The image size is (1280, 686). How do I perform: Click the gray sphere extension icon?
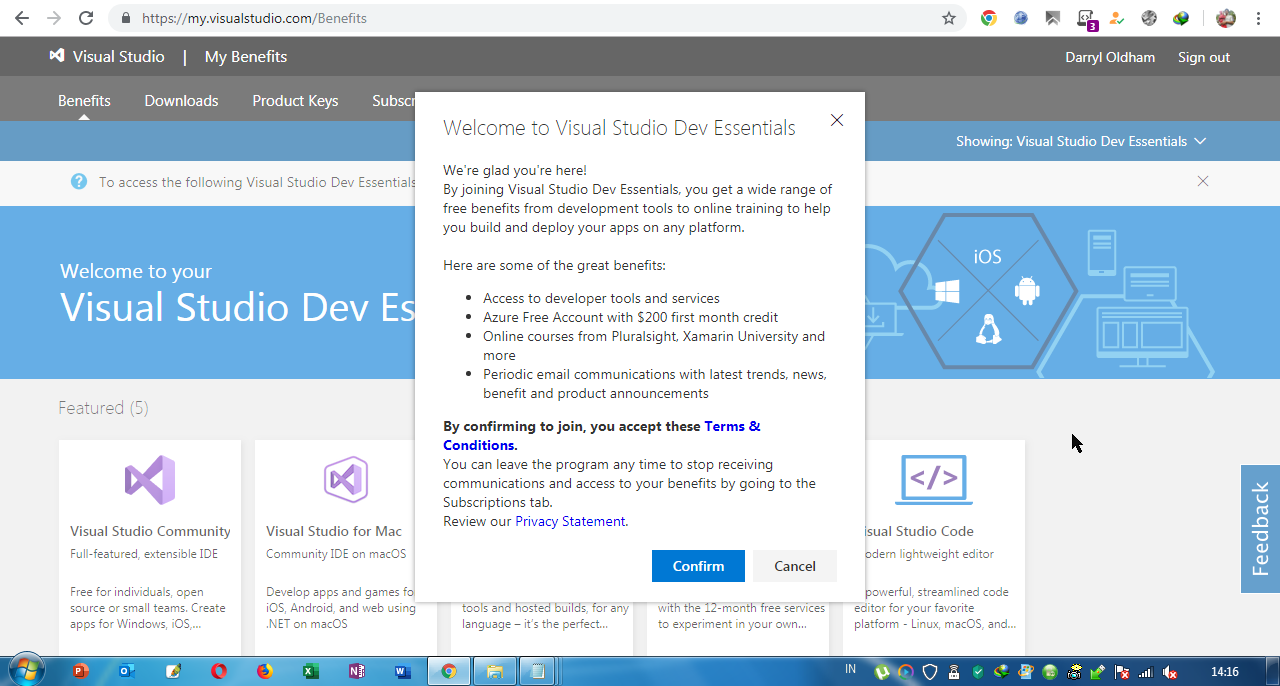(1149, 18)
